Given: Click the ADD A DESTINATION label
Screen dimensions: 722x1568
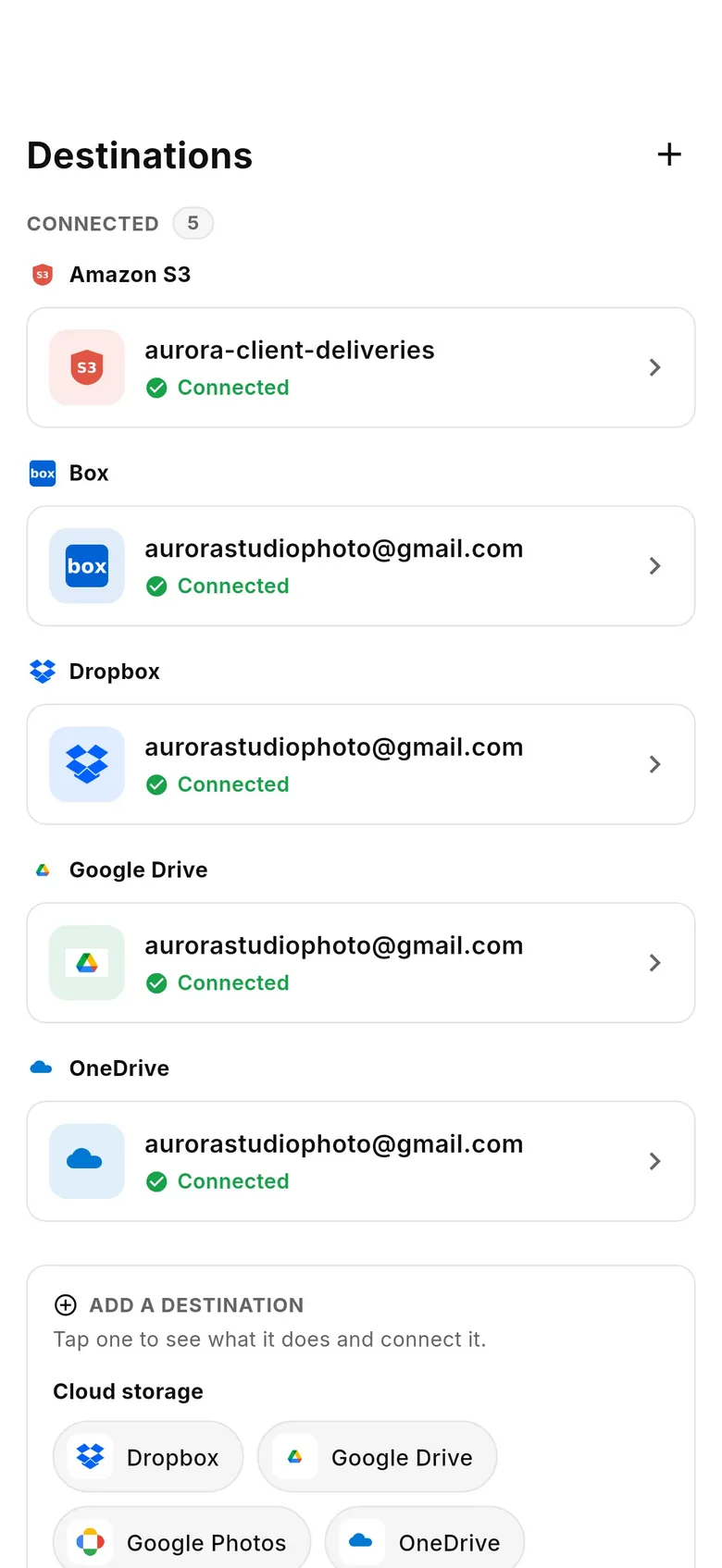Looking at the screenshot, I should [196, 1305].
